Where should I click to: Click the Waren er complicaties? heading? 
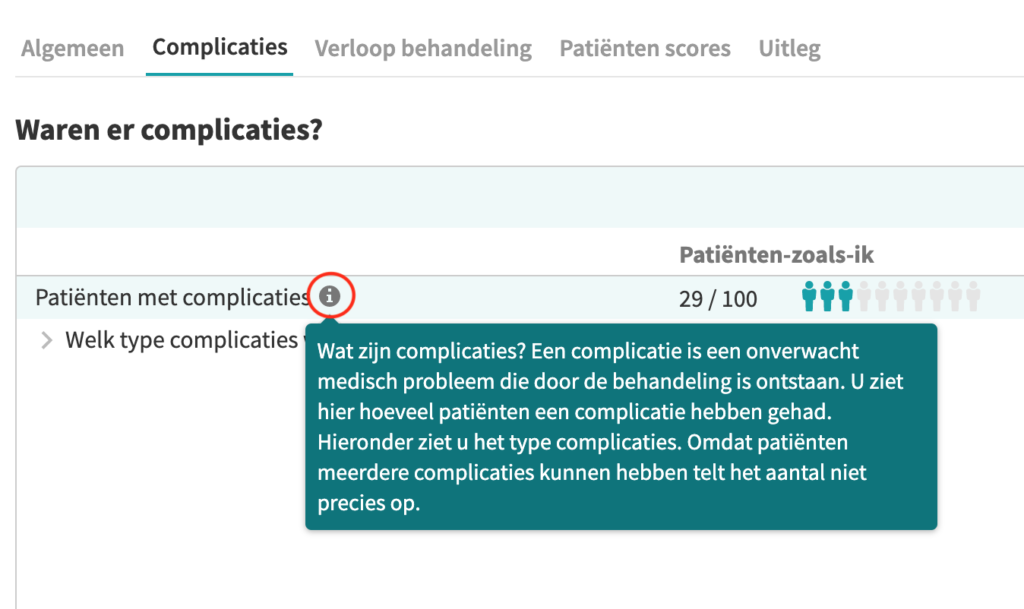coord(169,130)
